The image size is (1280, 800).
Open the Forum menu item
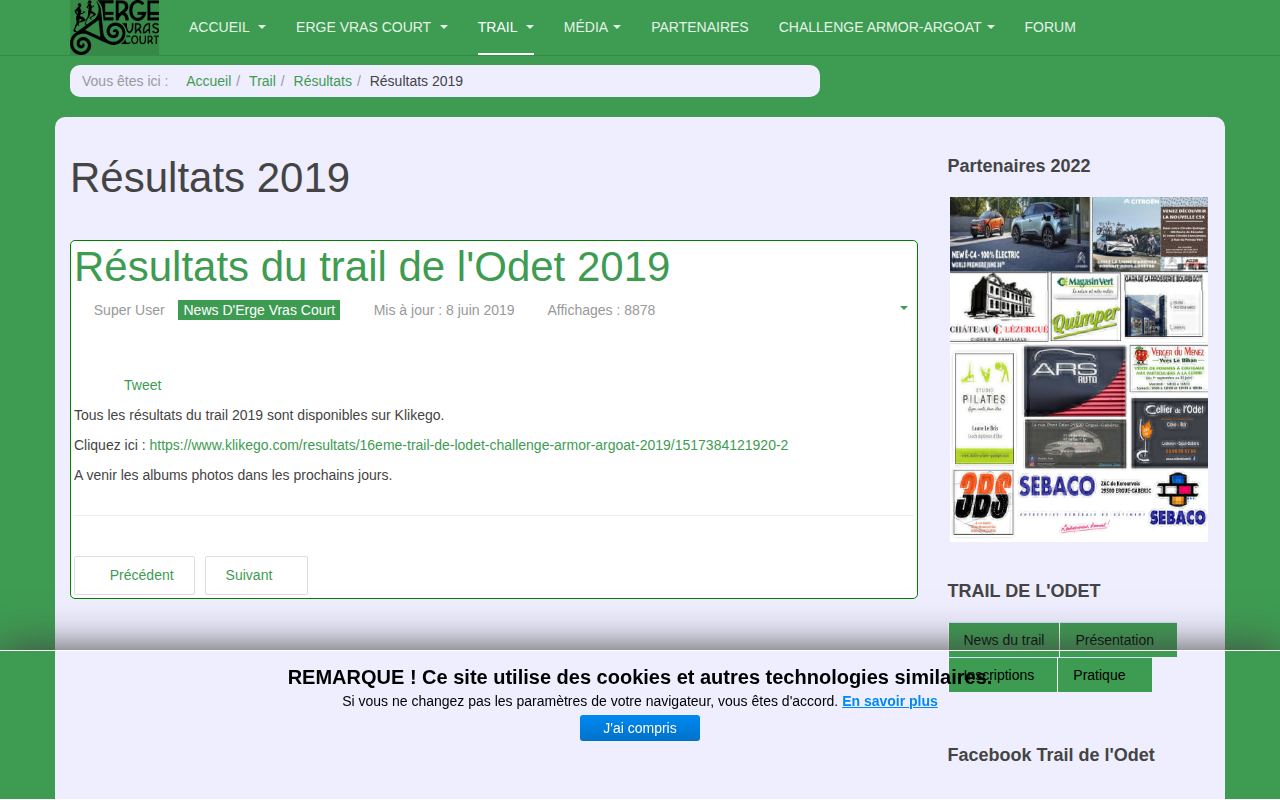click(x=1050, y=27)
